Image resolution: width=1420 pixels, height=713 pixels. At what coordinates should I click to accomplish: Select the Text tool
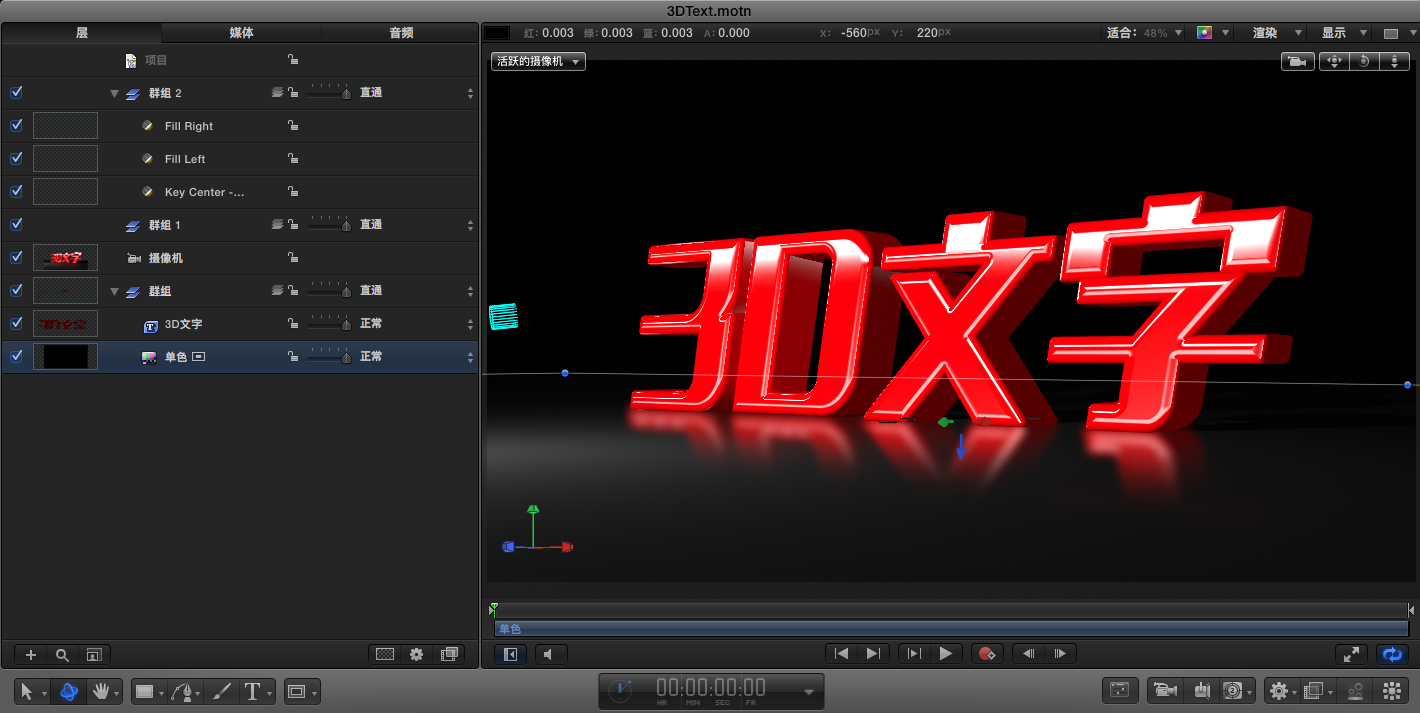[x=254, y=691]
